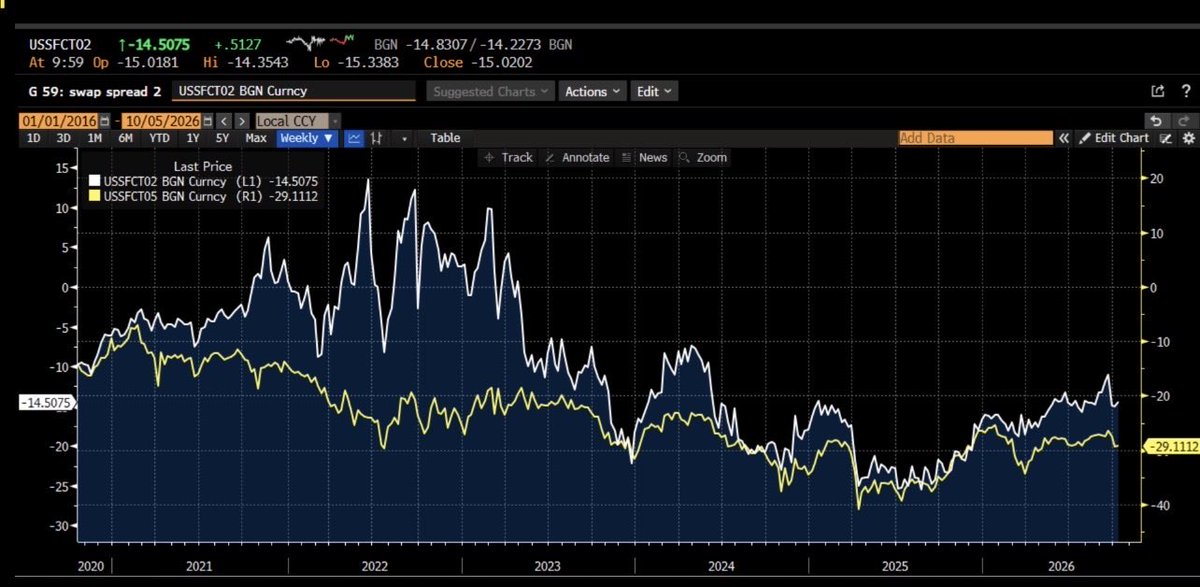Screen dimensions: 1200x587
Task: Open start date calendar picker icon
Action: pyautogui.click(x=105, y=121)
